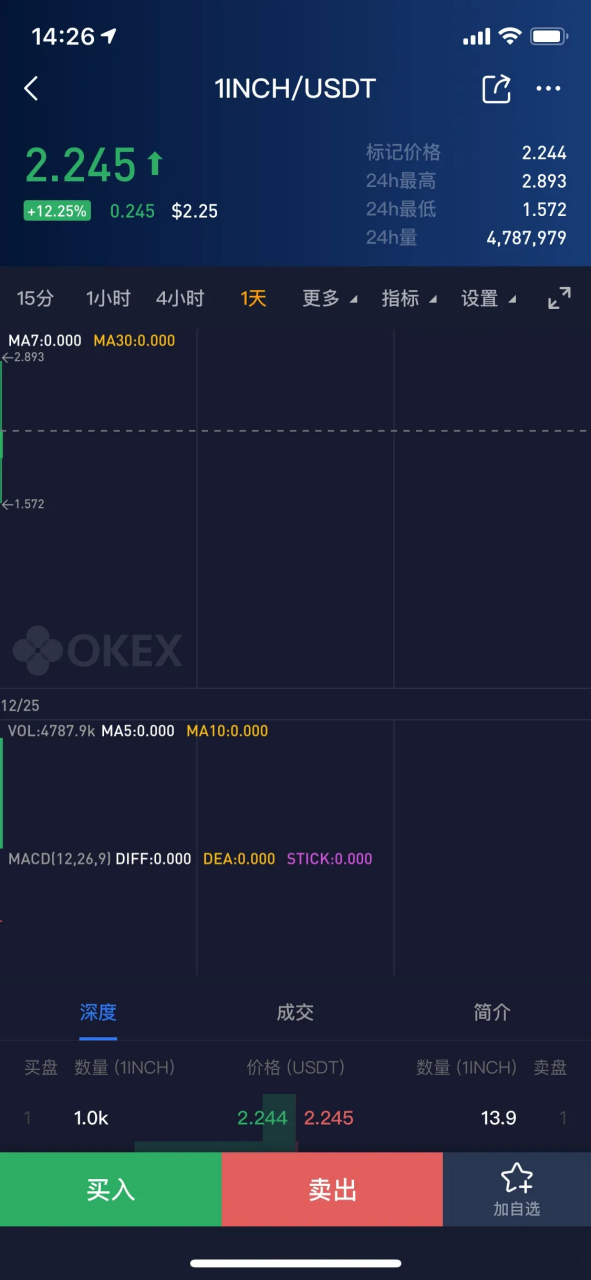Tap the red 卖出 sell button
Image resolution: width=591 pixels, height=1280 pixels.
[332, 1189]
